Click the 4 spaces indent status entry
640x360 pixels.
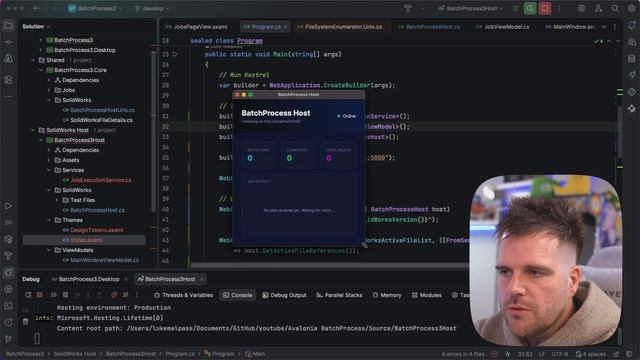click(591, 354)
